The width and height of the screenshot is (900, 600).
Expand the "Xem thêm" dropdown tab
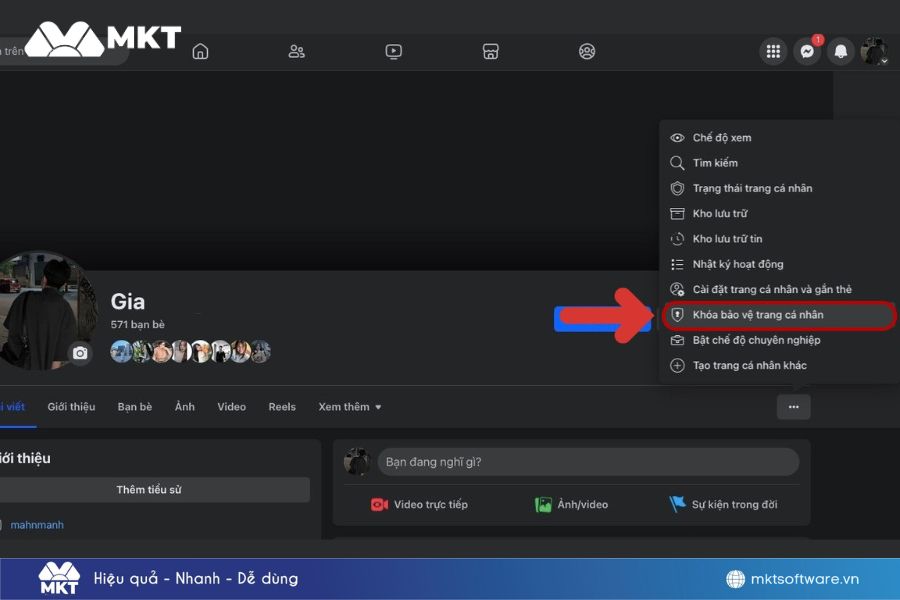pos(350,407)
